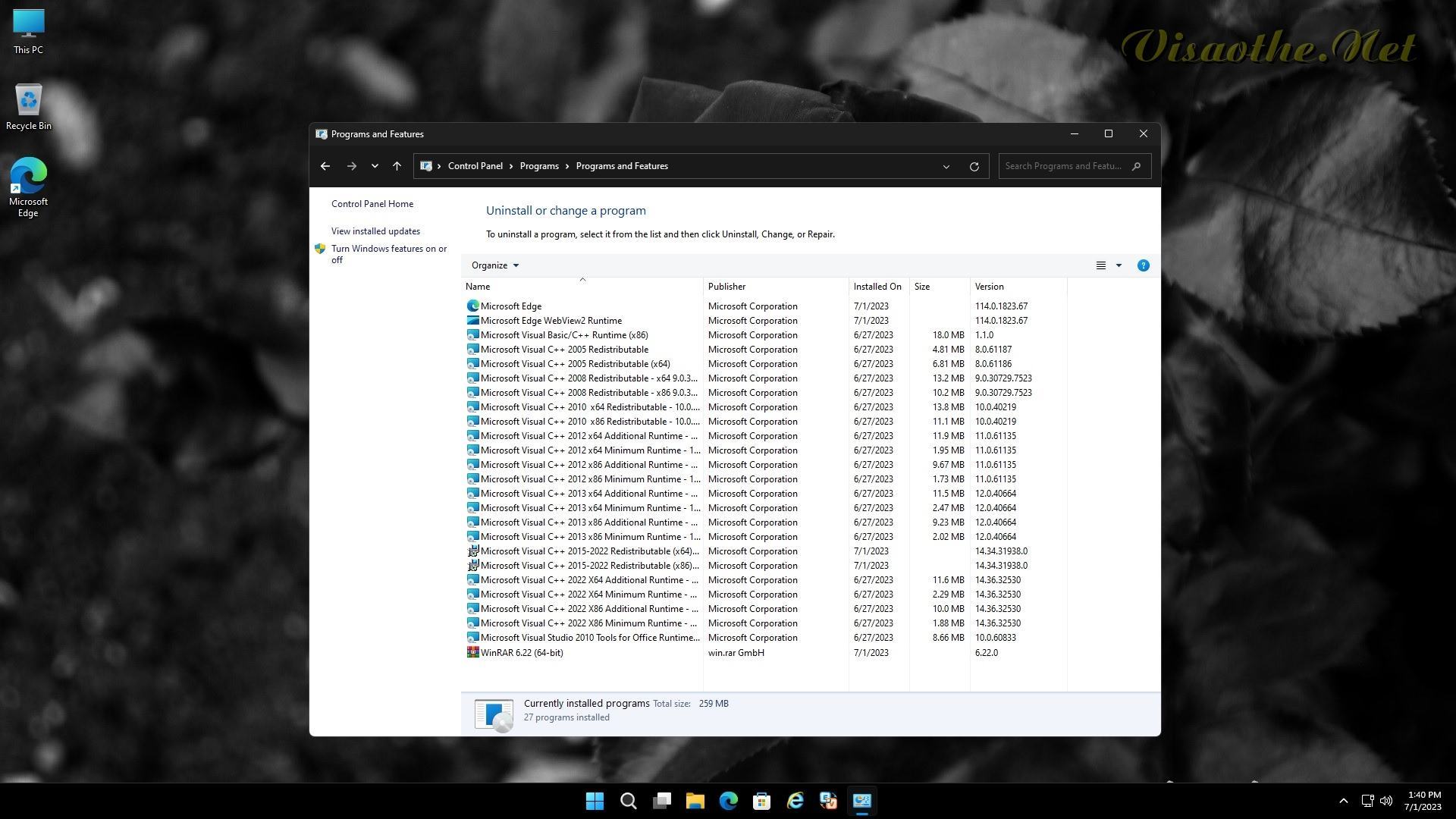The image size is (1456, 819).
Task: Go up one folder level
Action: tap(397, 166)
